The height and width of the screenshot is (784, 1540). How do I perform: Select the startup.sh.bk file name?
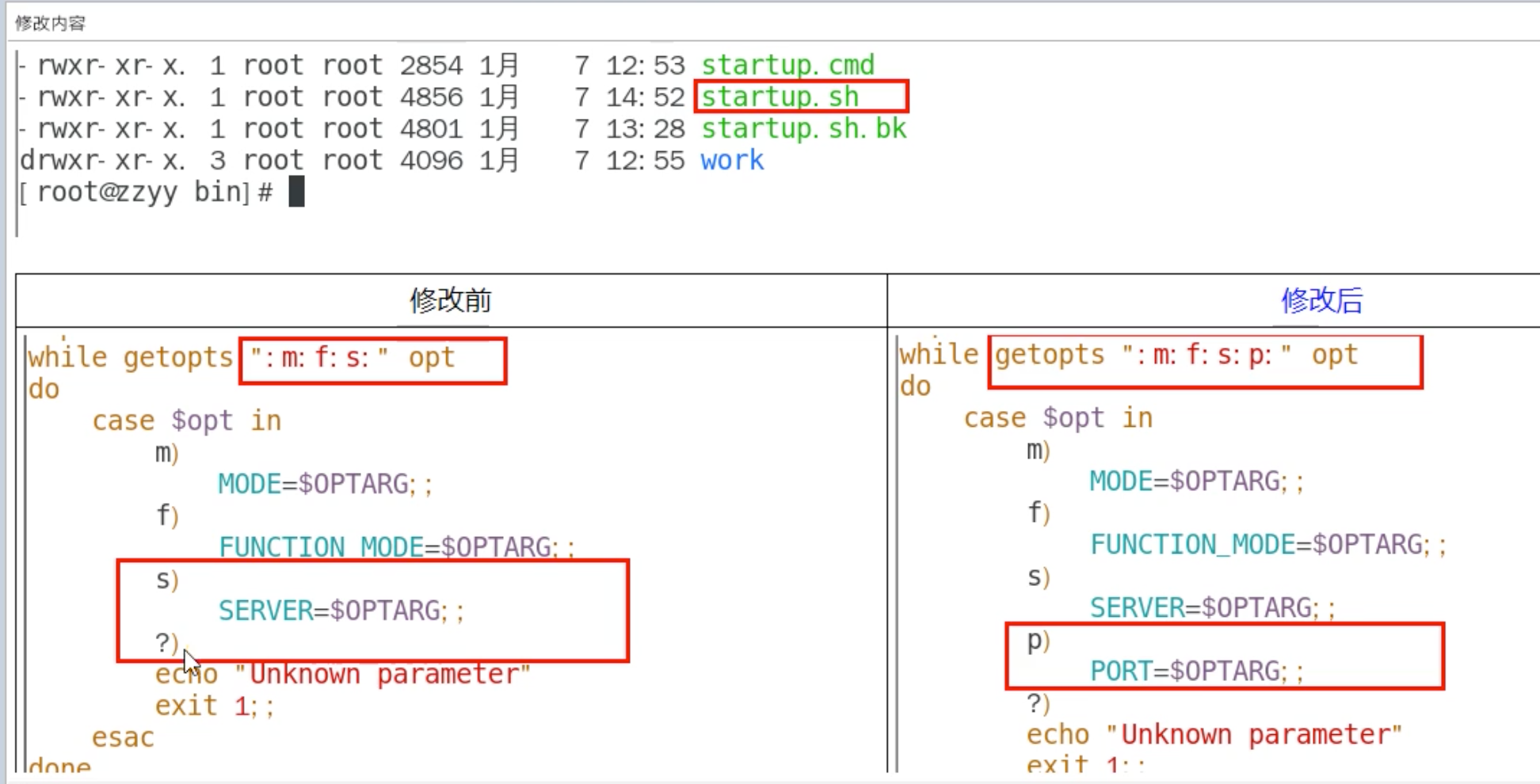[804, 128]
